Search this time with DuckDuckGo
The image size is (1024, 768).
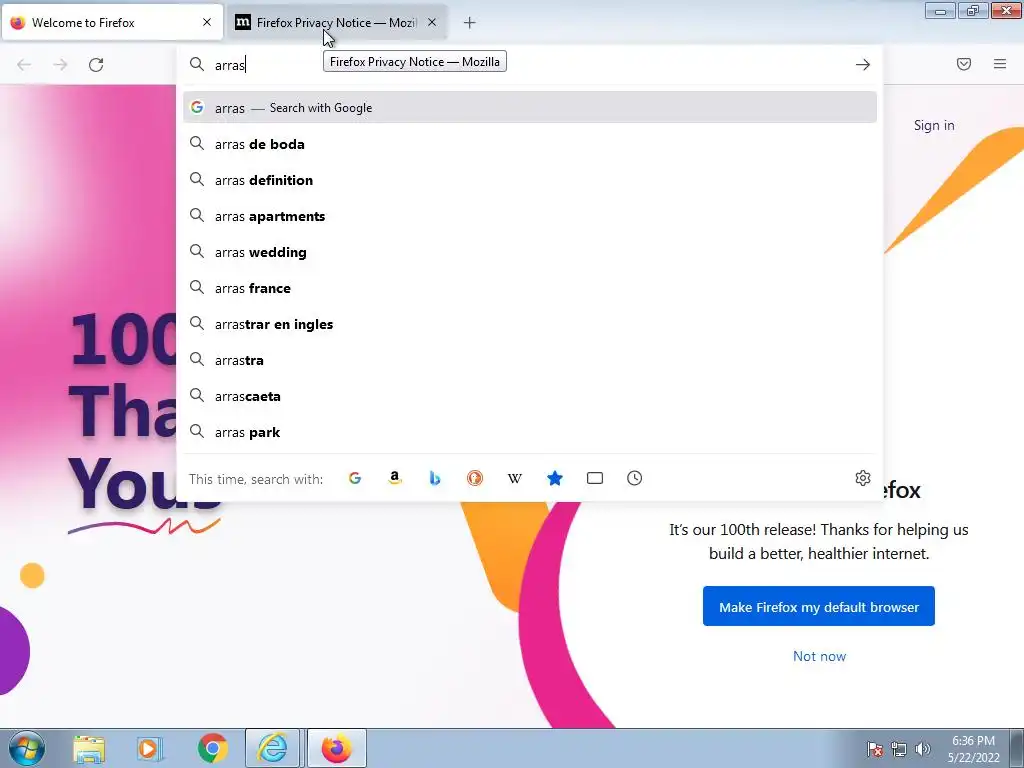pos(475,478)
